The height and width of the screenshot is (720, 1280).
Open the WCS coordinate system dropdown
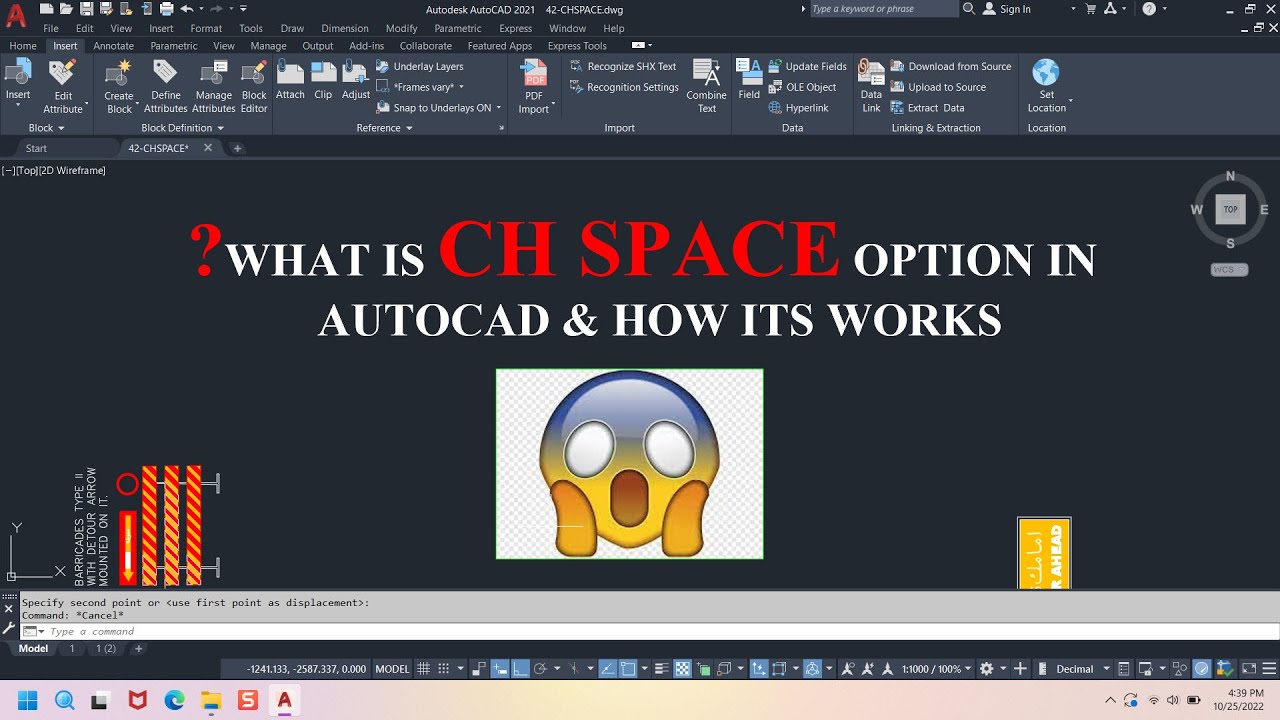(x=1229, y=270)
